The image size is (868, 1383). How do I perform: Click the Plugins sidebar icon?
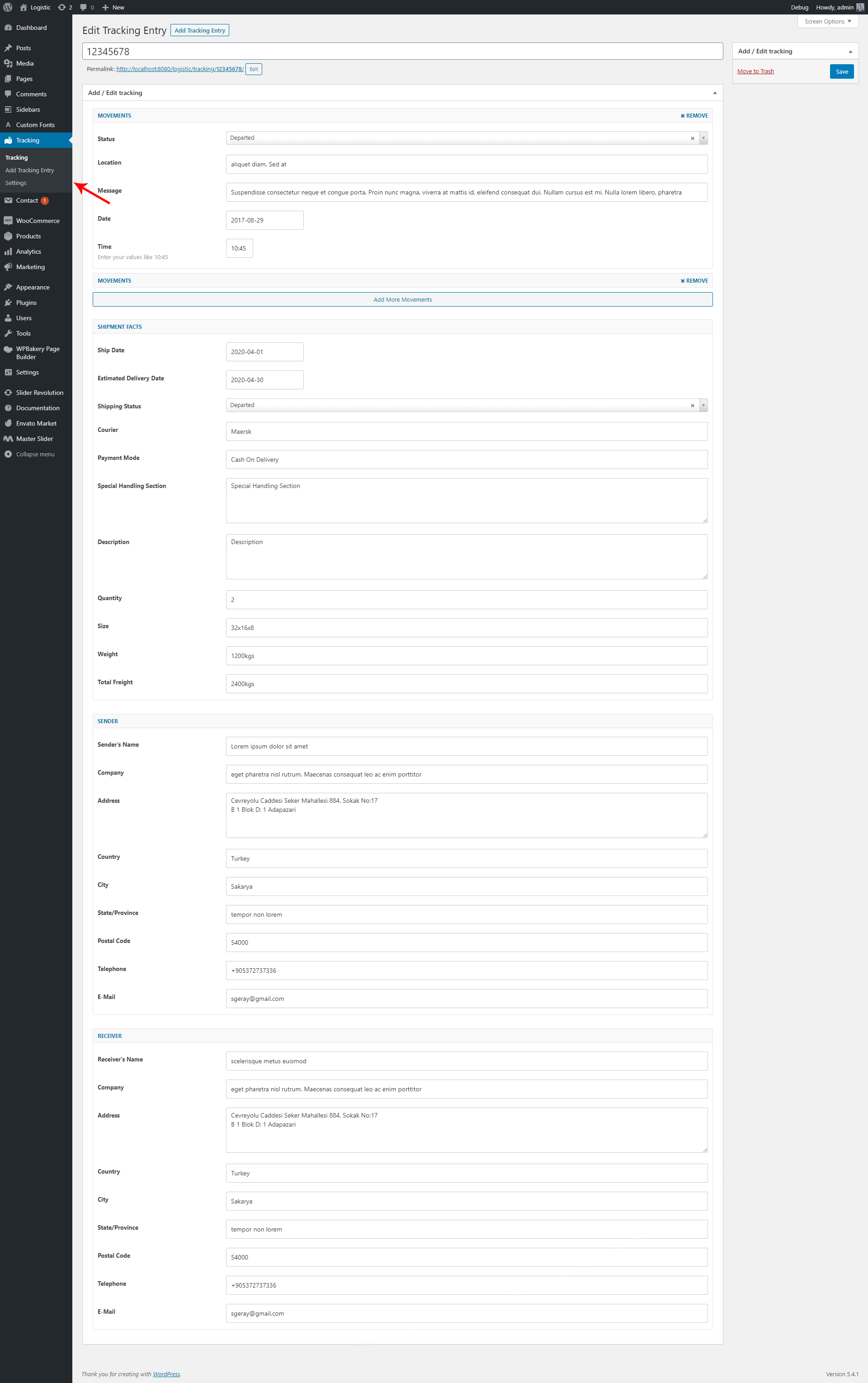coord(8,303)
